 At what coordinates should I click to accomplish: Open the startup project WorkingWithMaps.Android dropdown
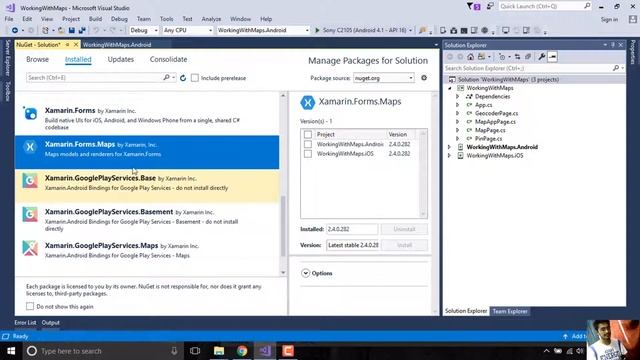point(263,30)
